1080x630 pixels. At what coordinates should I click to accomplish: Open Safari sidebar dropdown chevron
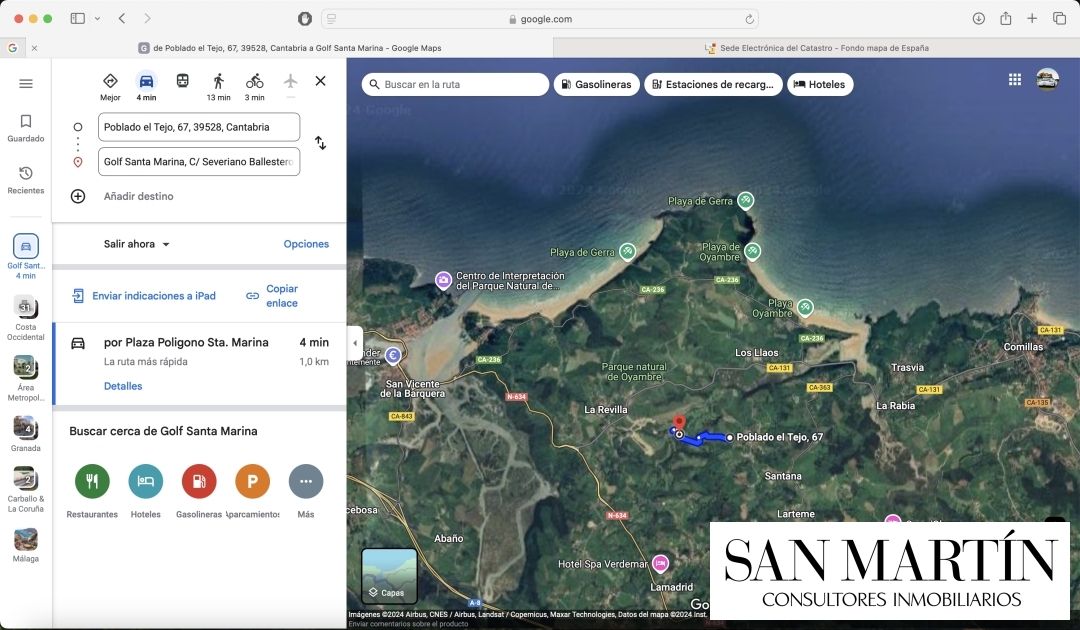(97, 19)
